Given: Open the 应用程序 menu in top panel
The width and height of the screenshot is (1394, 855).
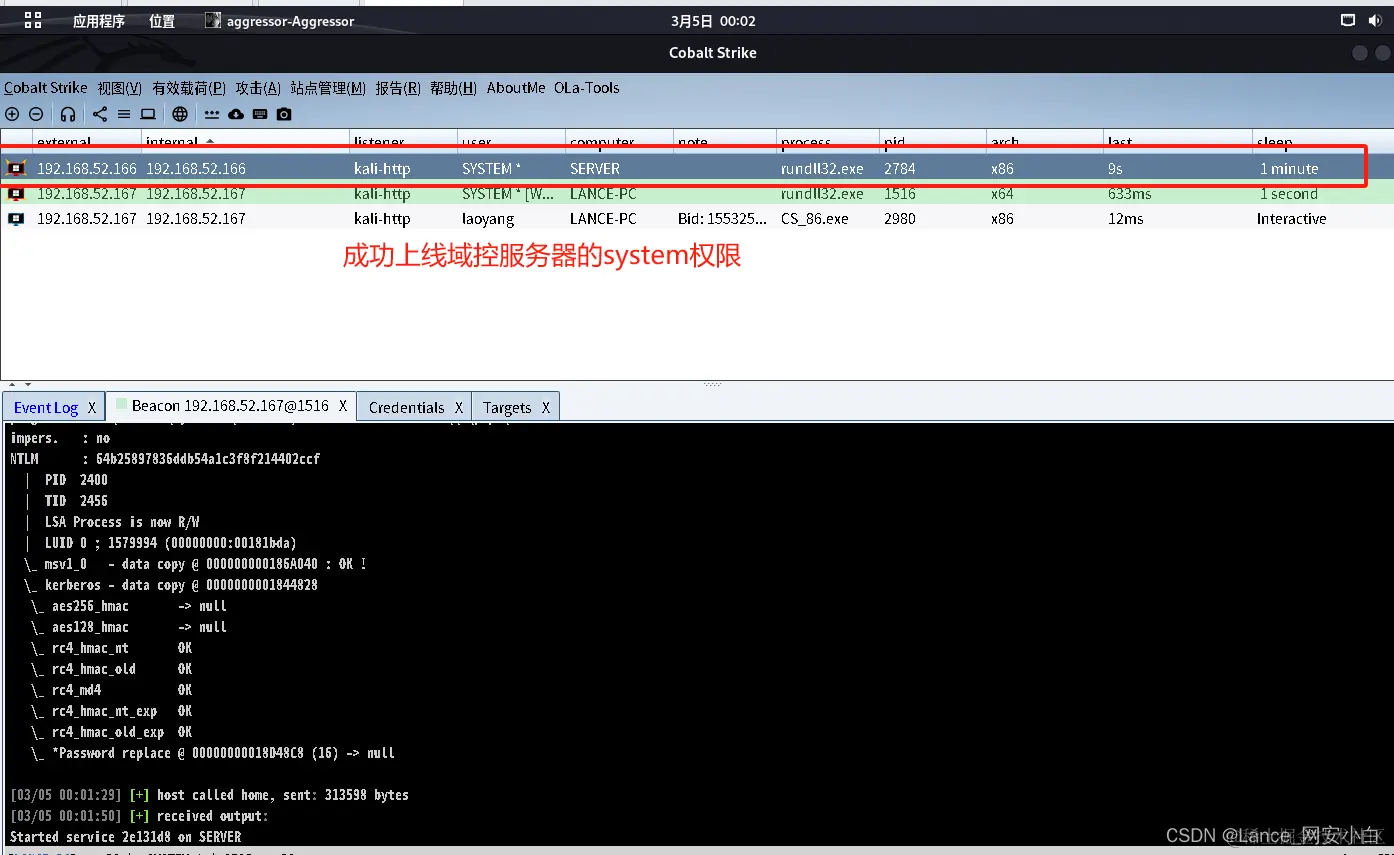Looking at the screenshot, I should coord(99,21).
